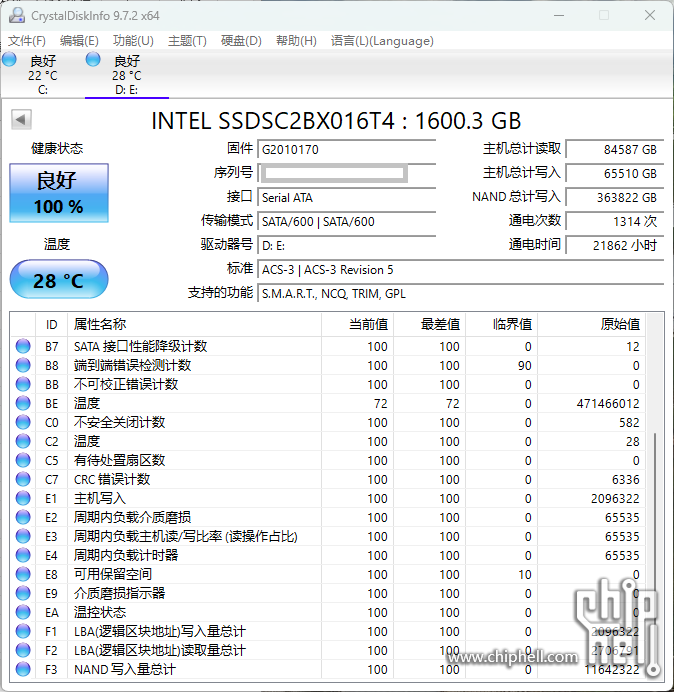Click the CrystalDiskInfo app icon in title bar
The image size is (674, 692).
[x=16, y=15]
